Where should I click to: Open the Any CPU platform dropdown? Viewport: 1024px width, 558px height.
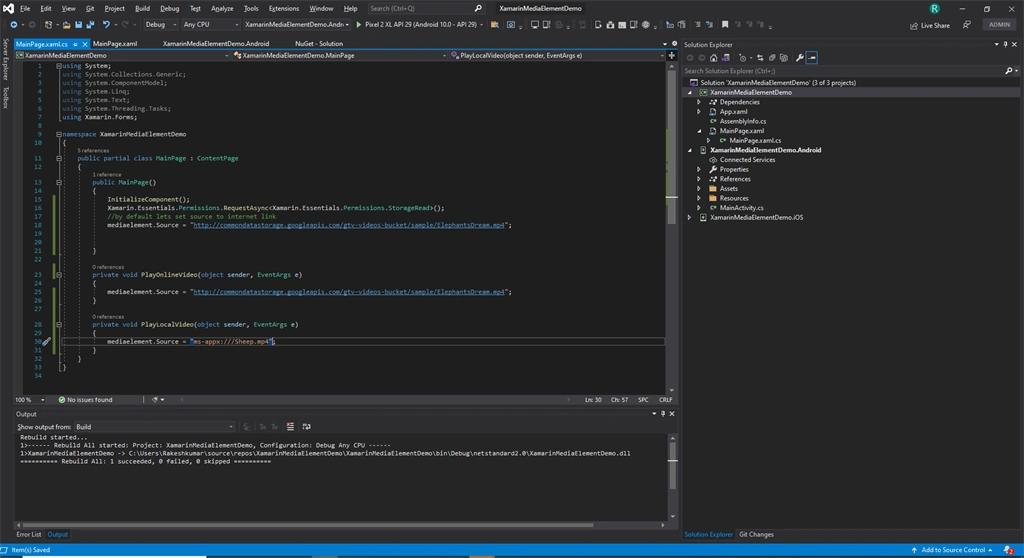(x=210, y=25)
